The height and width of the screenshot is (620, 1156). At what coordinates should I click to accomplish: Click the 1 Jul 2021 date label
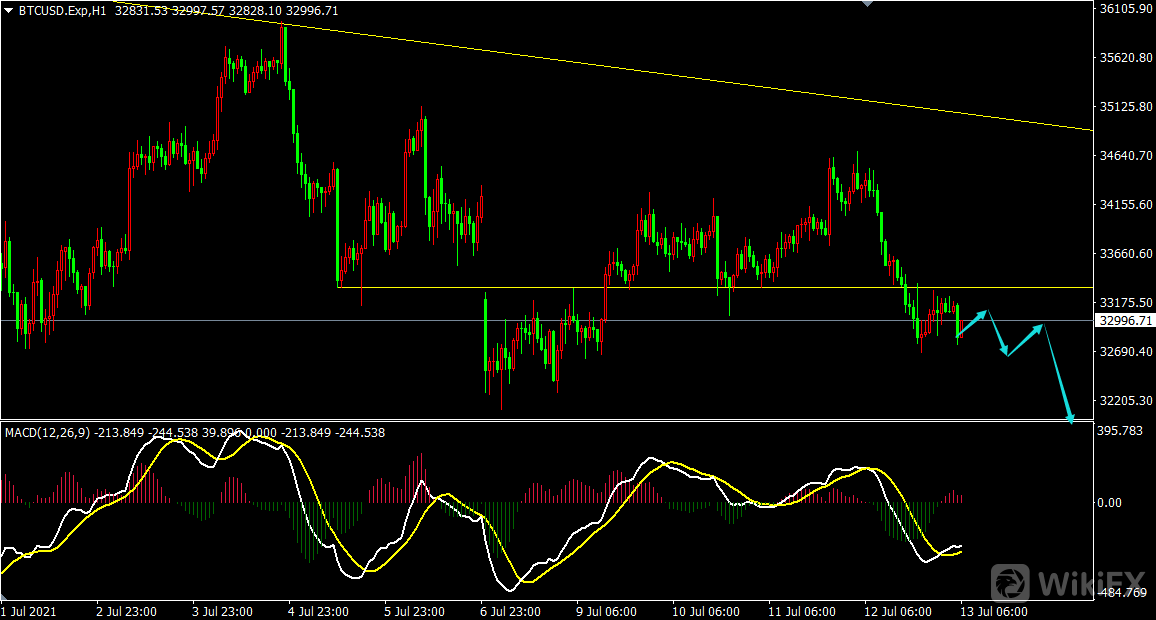coord(30,611)
